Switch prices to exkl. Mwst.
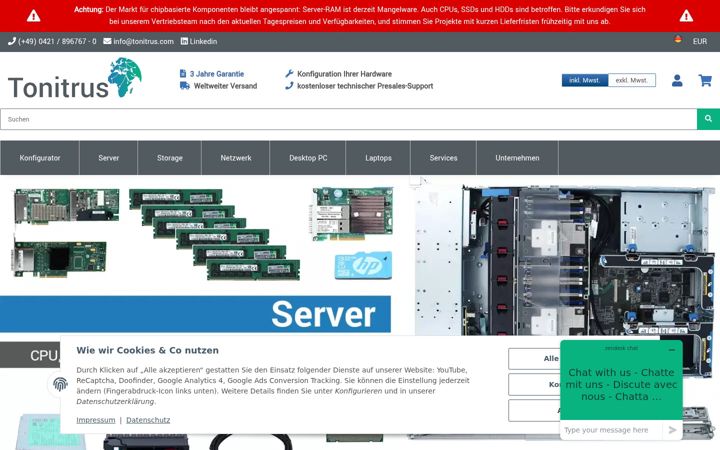This screenshot has width=720, height=450. point(632,80)
